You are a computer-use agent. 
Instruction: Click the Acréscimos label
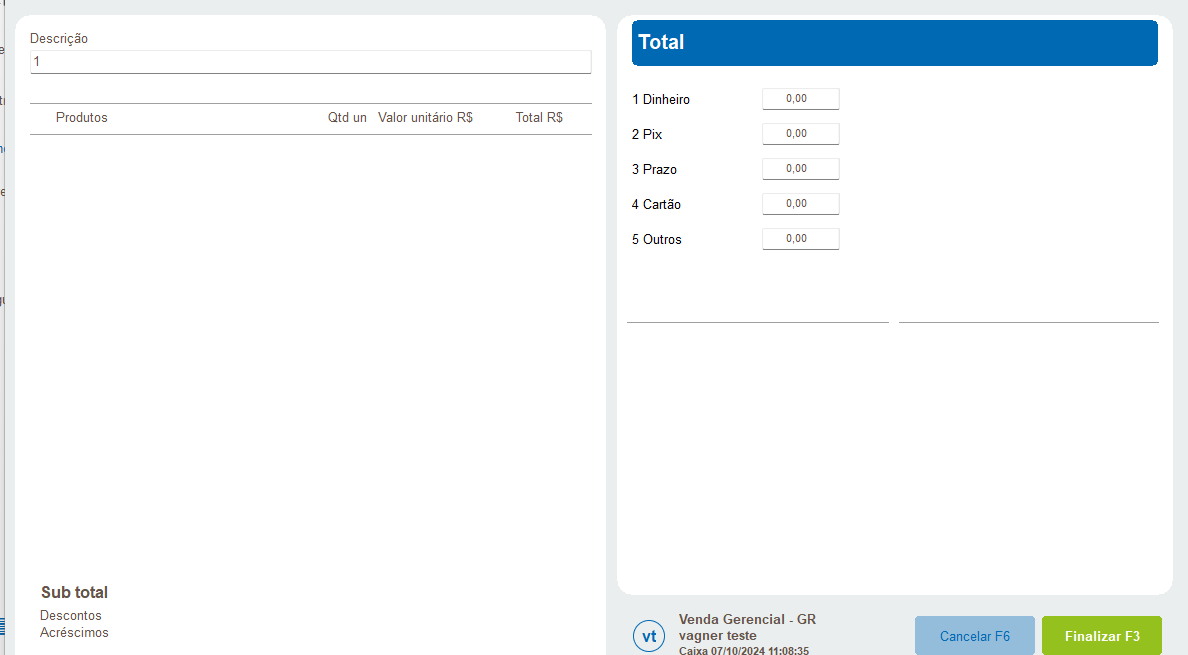point(74,633)
